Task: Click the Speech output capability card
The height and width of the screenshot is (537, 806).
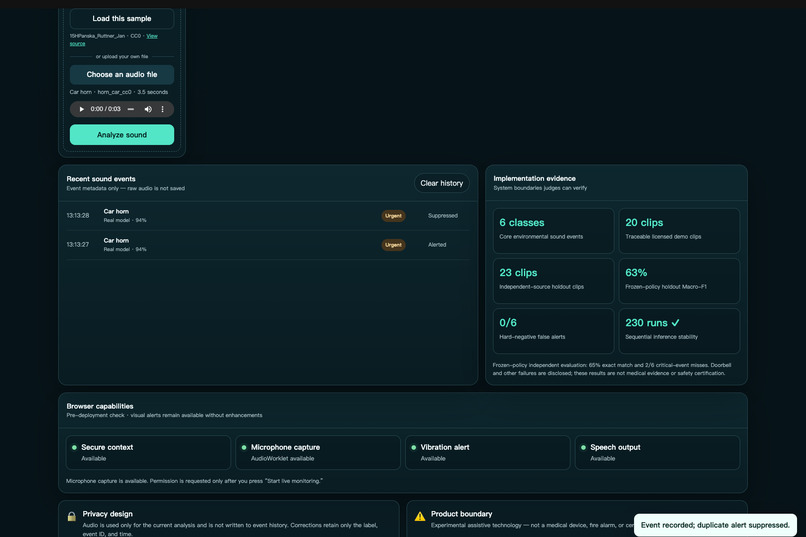Action: coord(657,453)
